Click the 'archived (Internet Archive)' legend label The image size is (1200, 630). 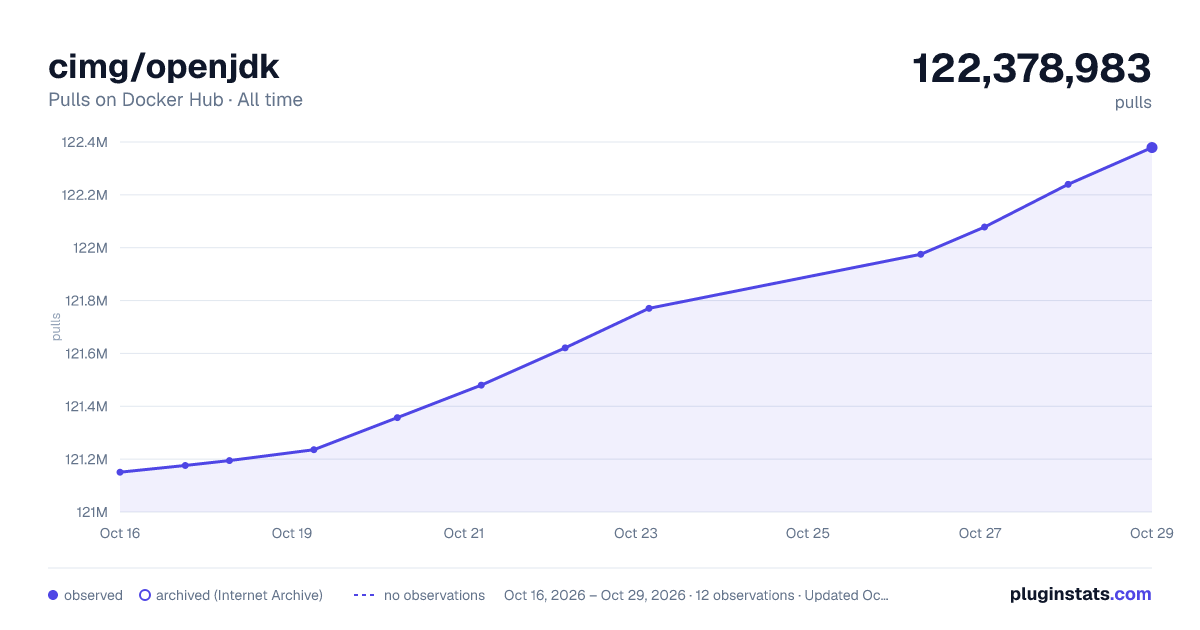239,595
